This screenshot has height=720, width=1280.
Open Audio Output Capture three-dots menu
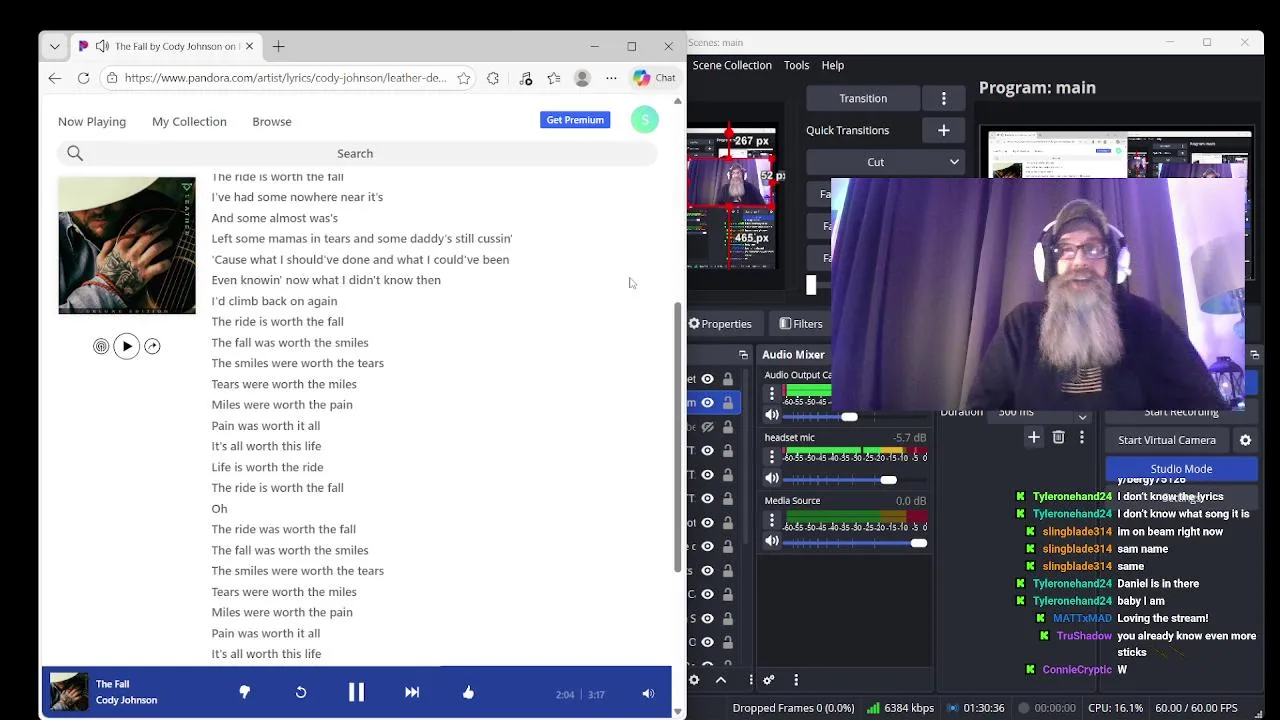point(772,394)
